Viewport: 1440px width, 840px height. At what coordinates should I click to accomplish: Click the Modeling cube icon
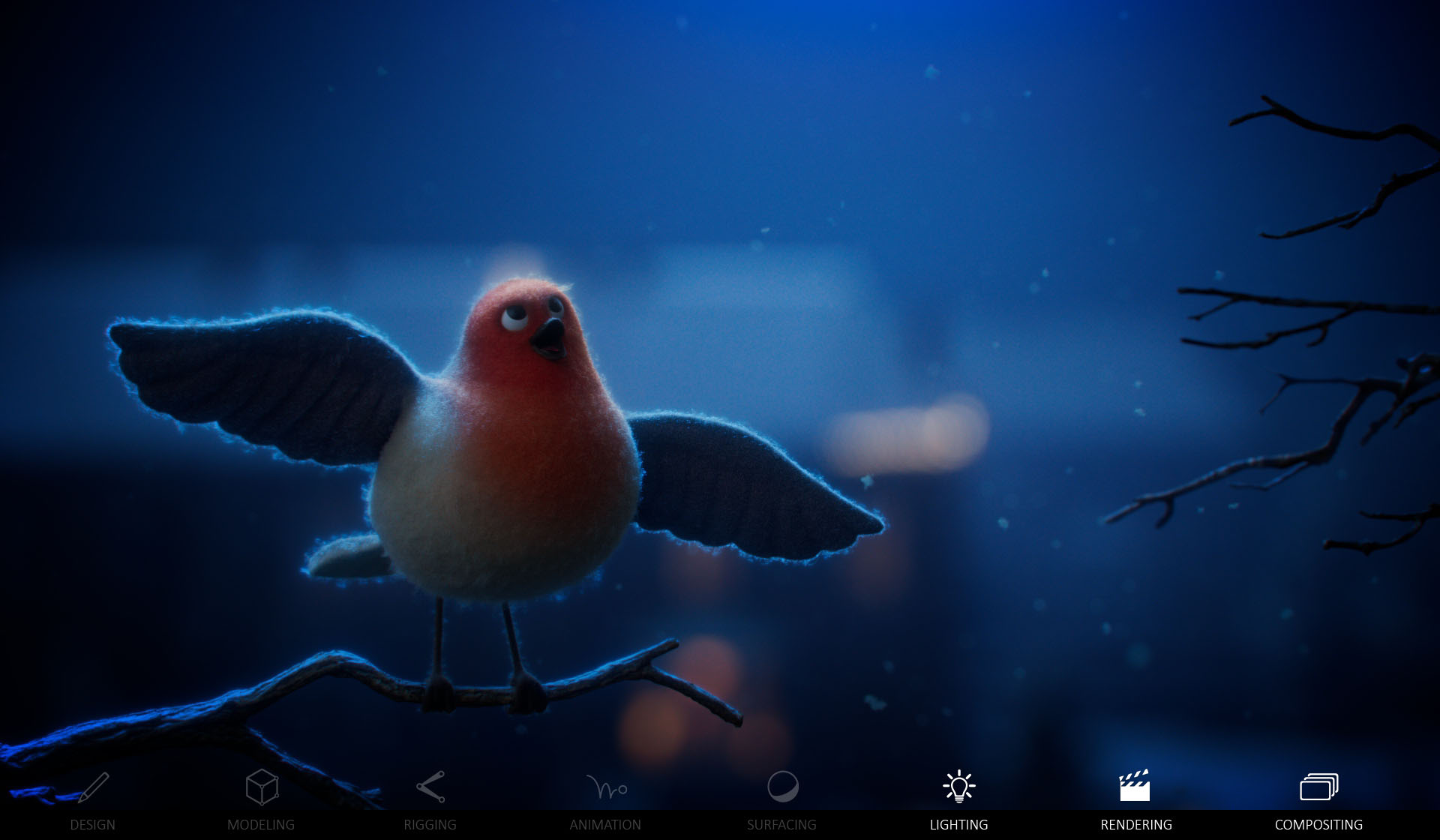pos(262,787)
